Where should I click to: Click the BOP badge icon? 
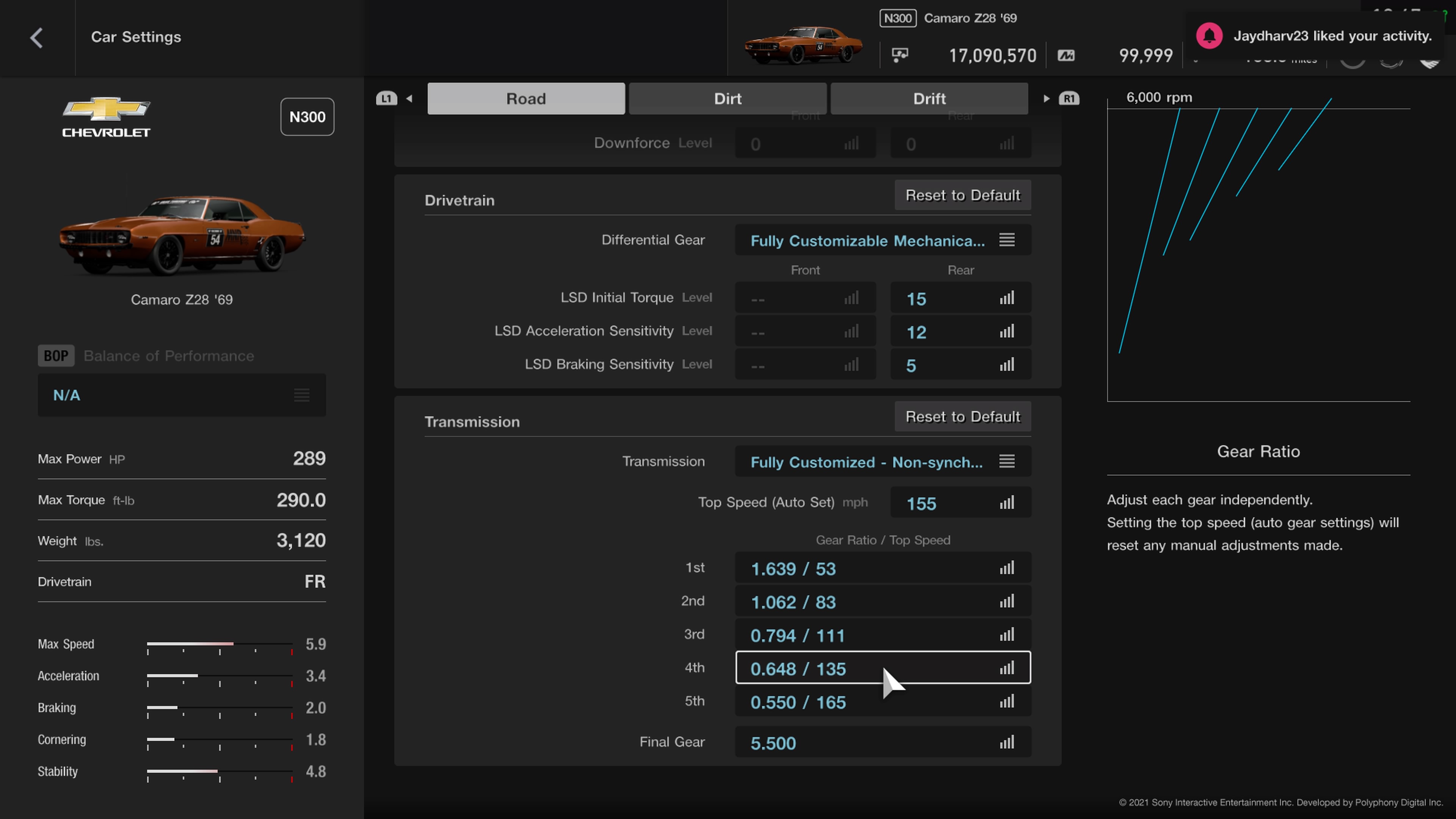coord(56,356)
